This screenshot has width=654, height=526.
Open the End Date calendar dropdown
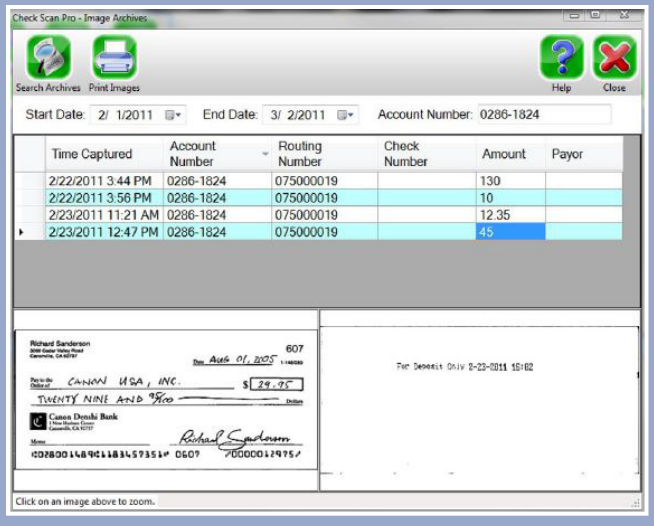(x=346, y=115)
